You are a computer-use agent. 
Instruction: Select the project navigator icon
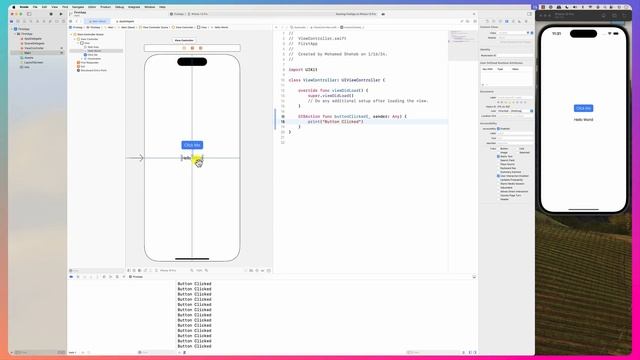11,21
